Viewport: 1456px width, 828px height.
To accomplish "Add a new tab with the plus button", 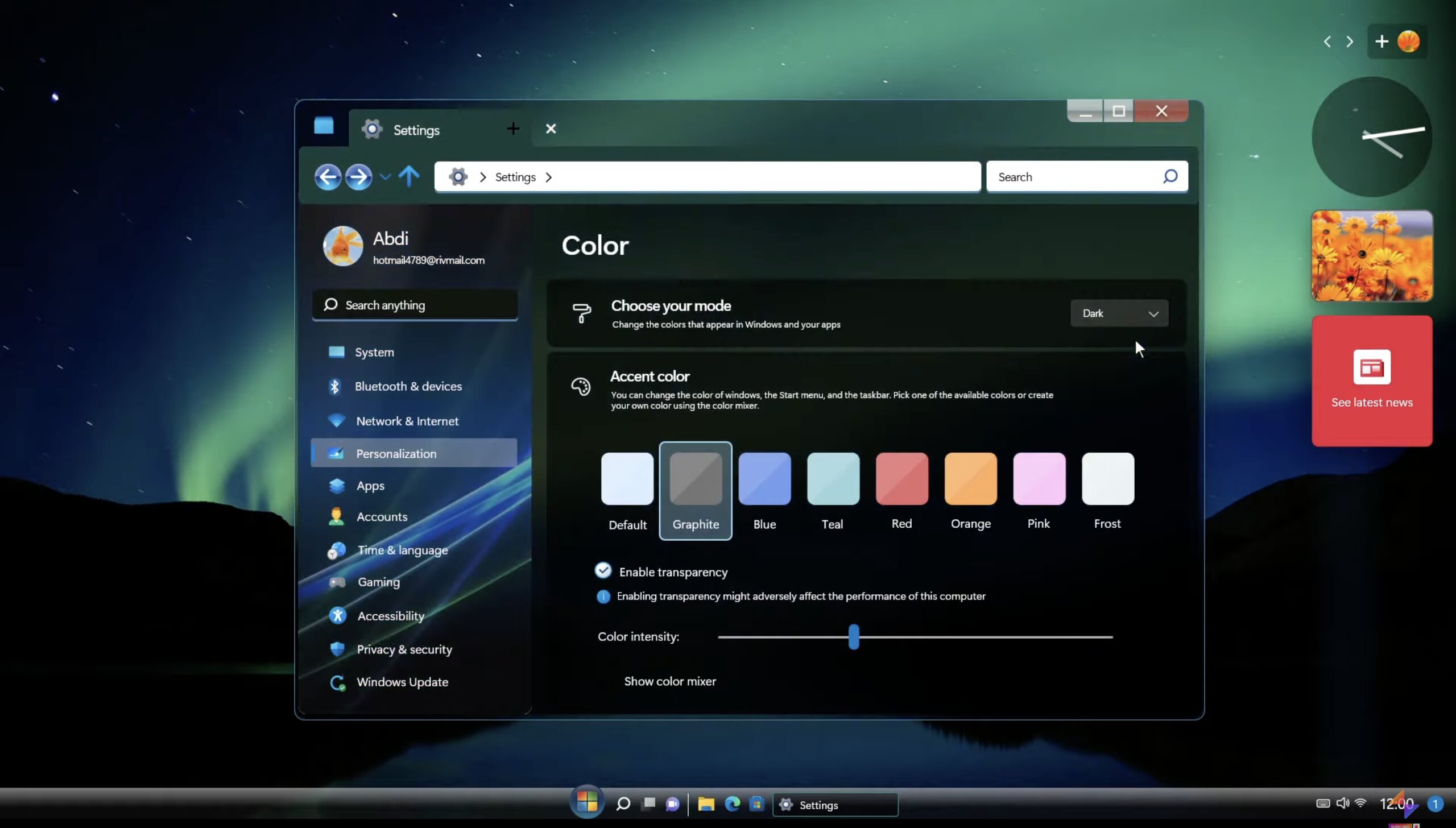I will [x=513, y=129].
